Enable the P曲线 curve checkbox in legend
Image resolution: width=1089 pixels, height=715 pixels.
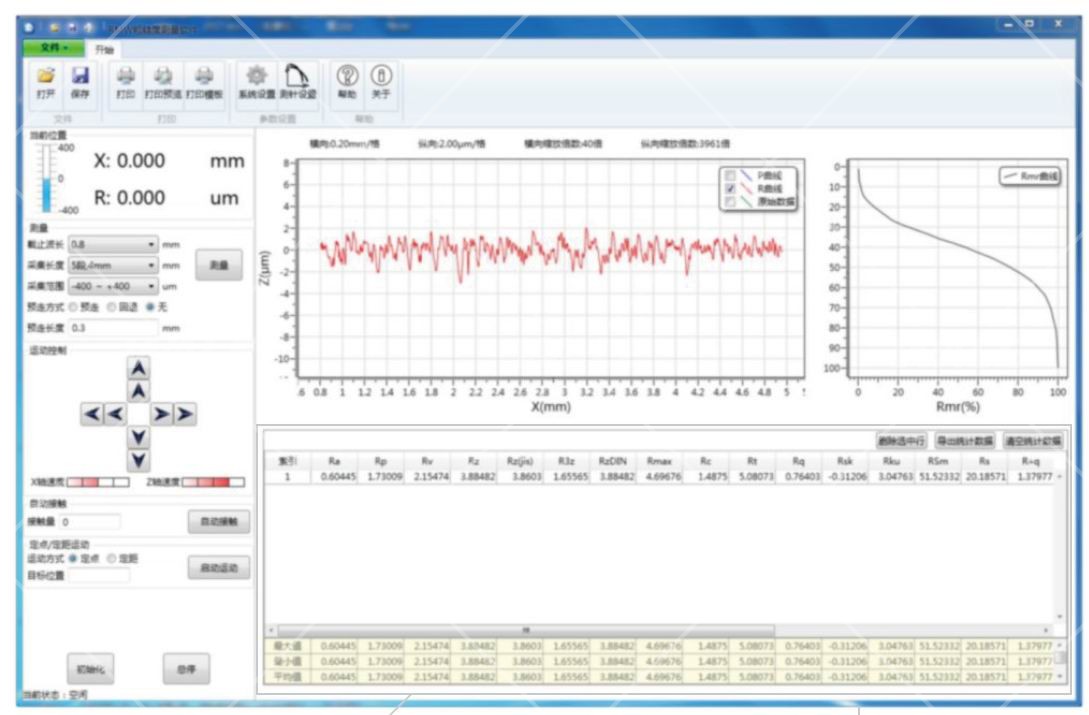click(730, 176)
